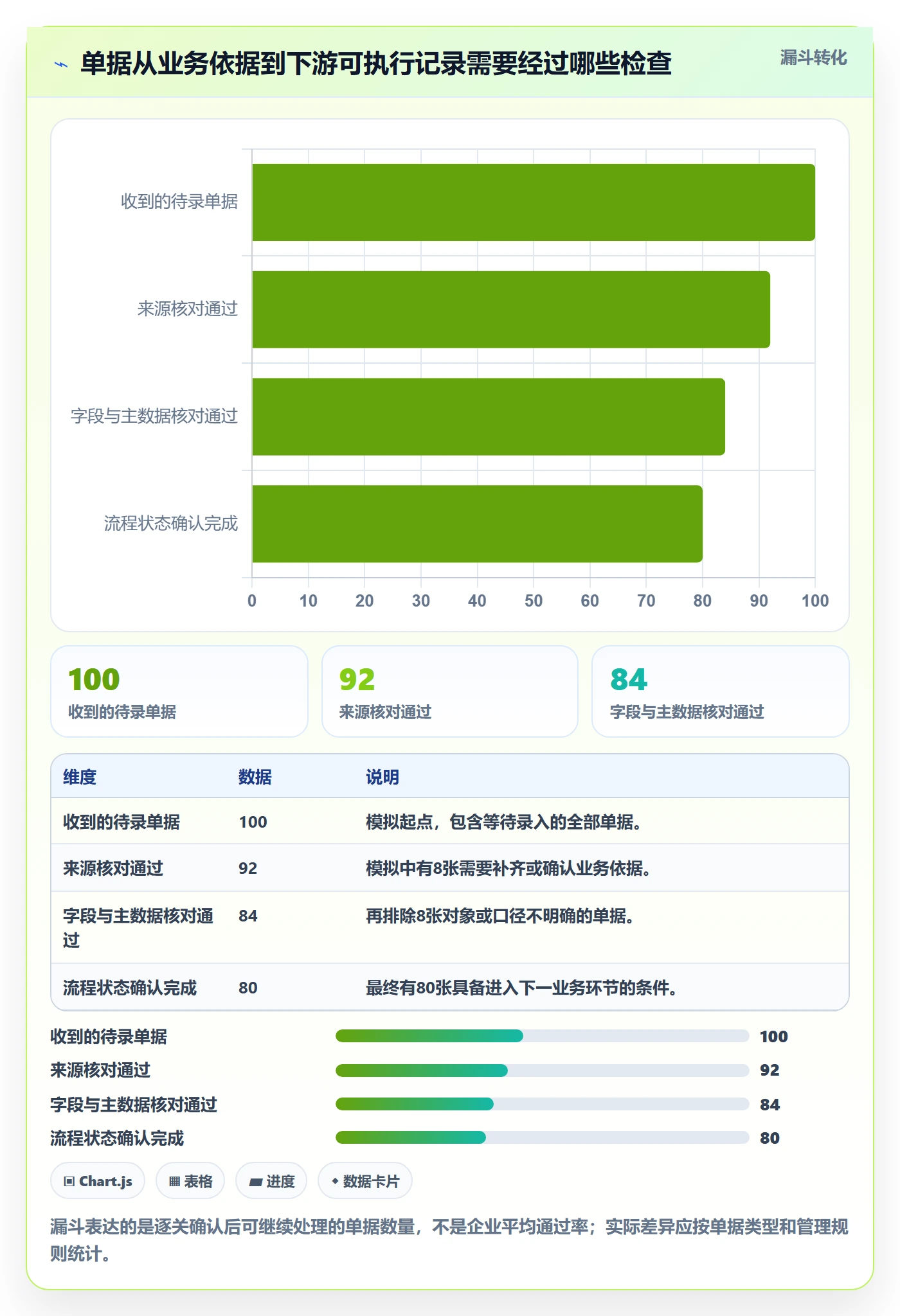Screen dimensions: 900x1316
Task: Click the 数据卡片 chip
Action: (x=365, y=1181)
